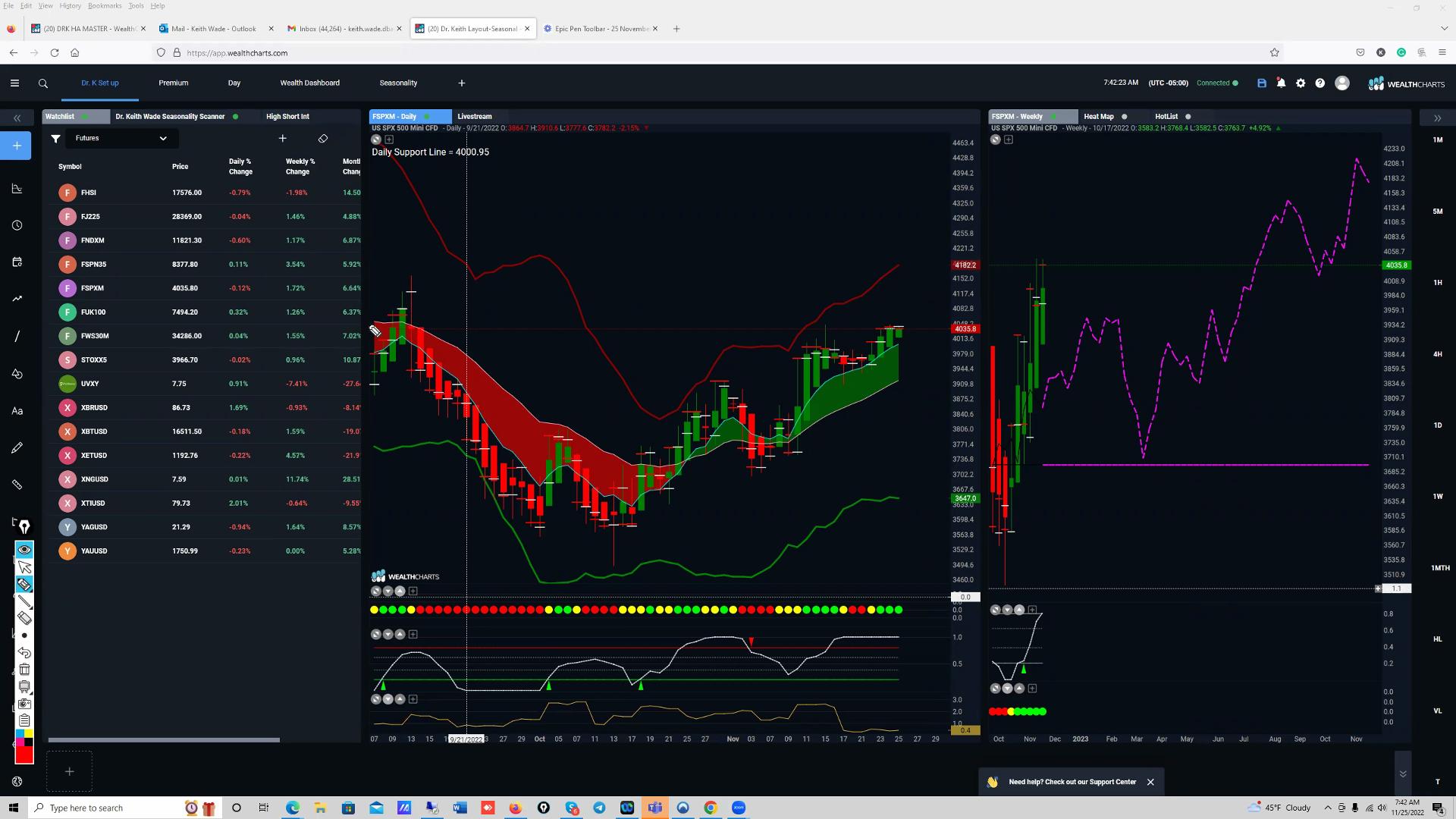
Task: Open the user profile avatar
Action: click(1342, 83)
